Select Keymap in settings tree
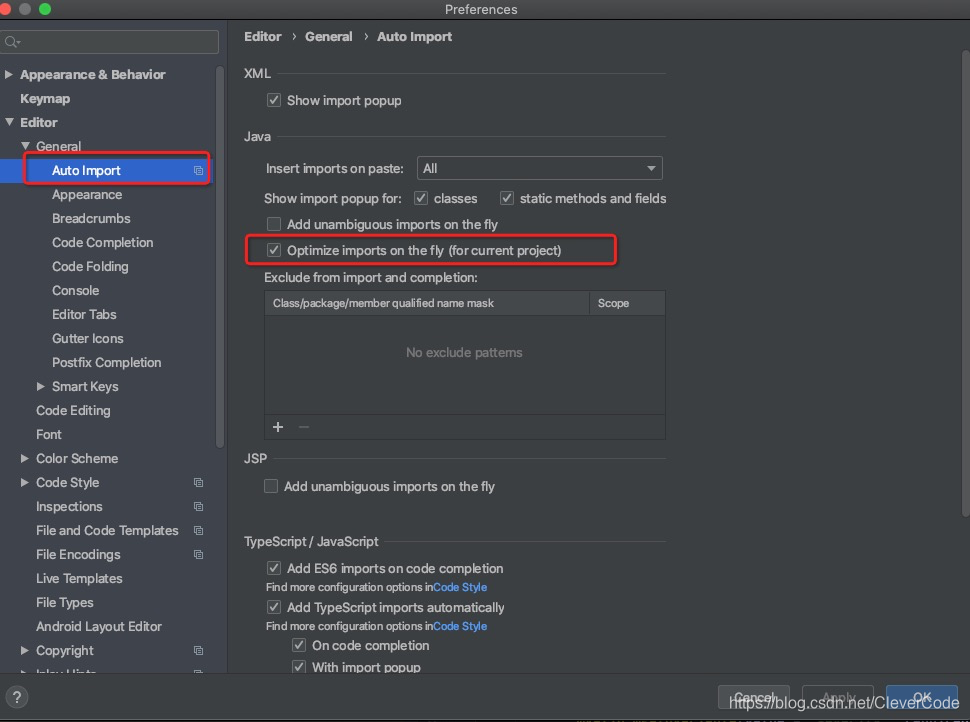The width and height of the screenshot is (970, 722). pyautogui.click(x=45, y=99)
